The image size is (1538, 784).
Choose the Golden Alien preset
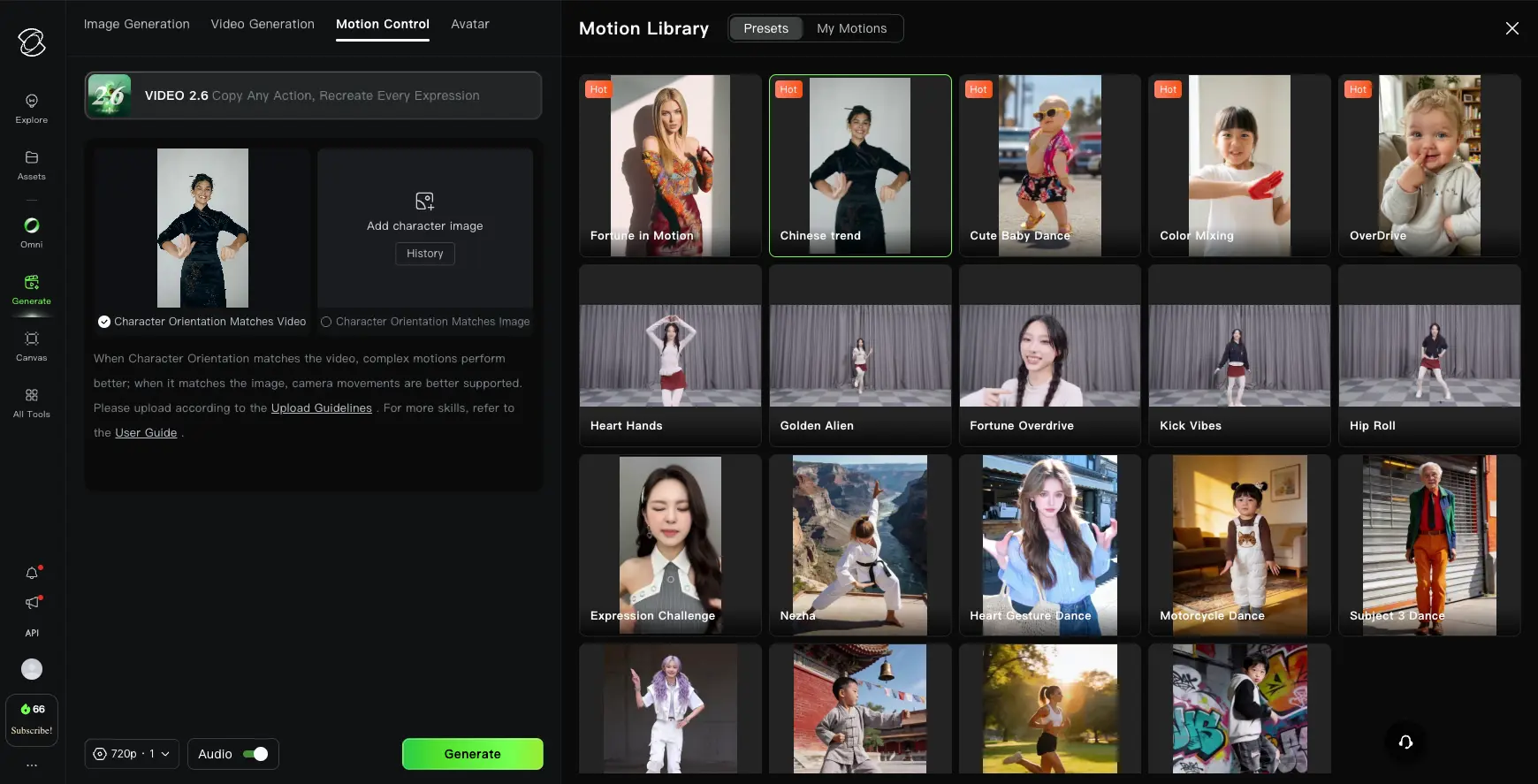click(x=860, y=355)
